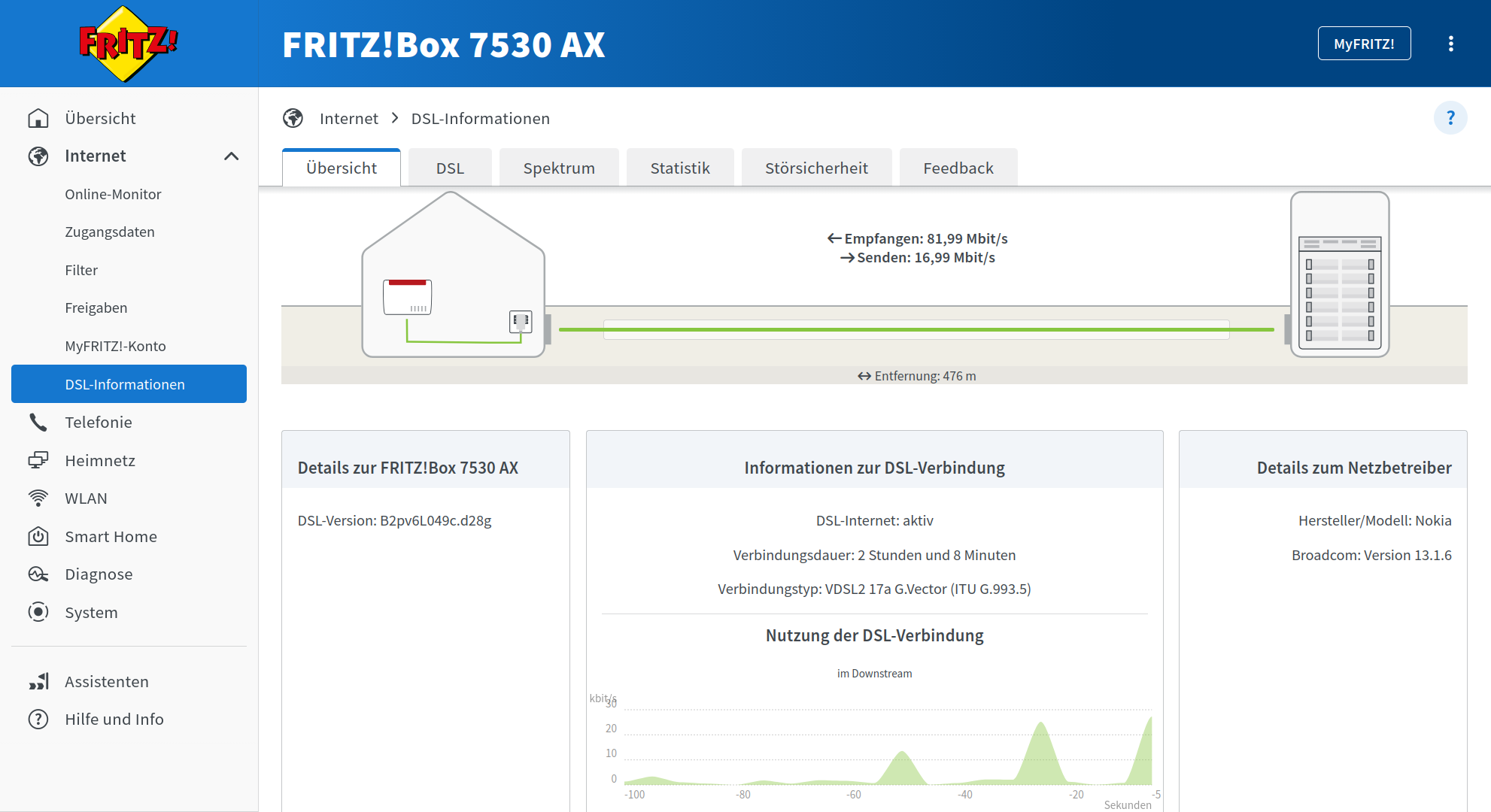The image size is (1491, 812).
Task: Select the Feedback tab
Action: point(958,168)
